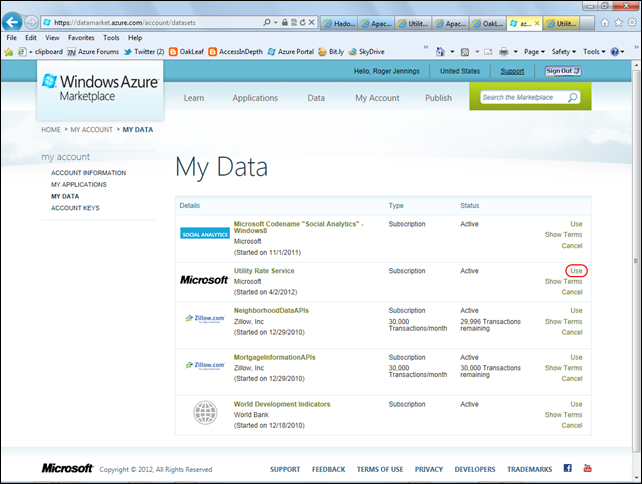Click the Facebook icon in the footer

568,468
